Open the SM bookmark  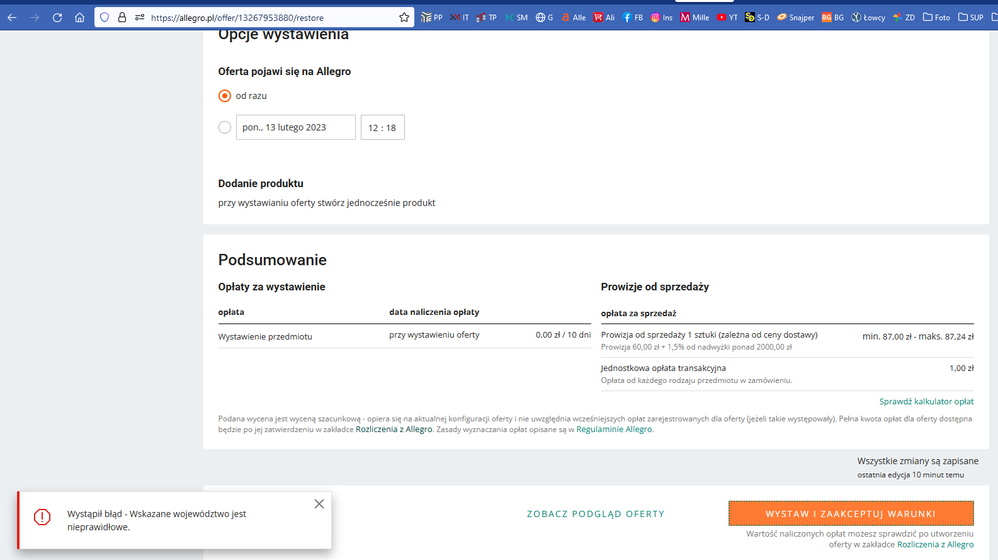[x=516, y=18]
